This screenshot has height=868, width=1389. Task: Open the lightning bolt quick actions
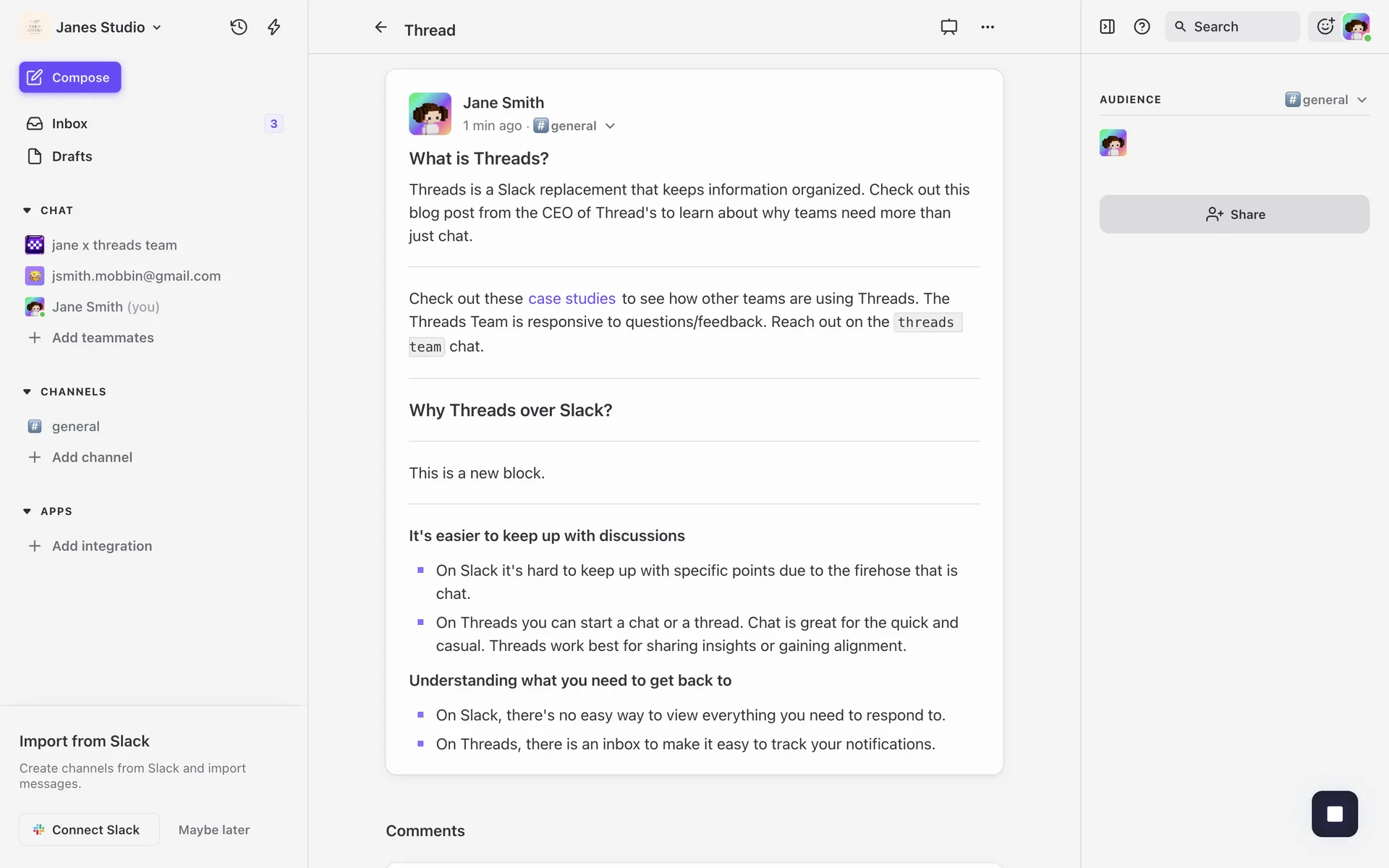273,27
